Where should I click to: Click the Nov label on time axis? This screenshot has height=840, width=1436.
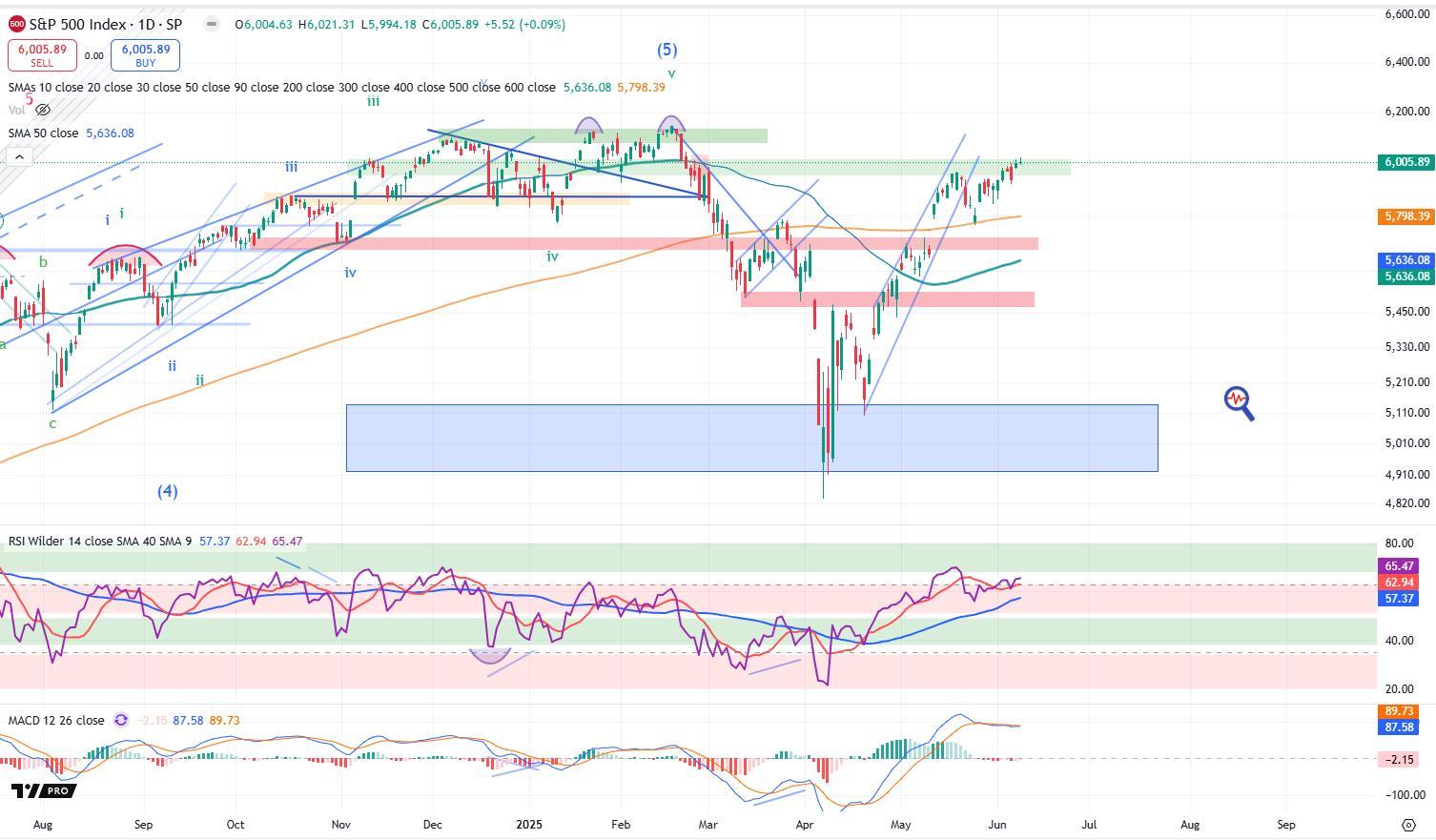340,825
